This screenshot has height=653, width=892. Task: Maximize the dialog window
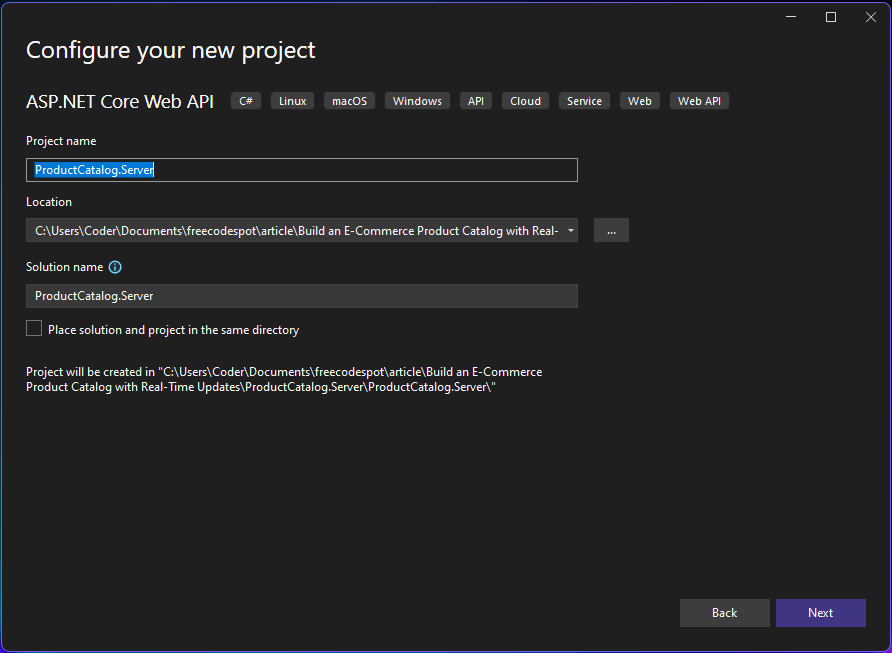click(831, 17)
